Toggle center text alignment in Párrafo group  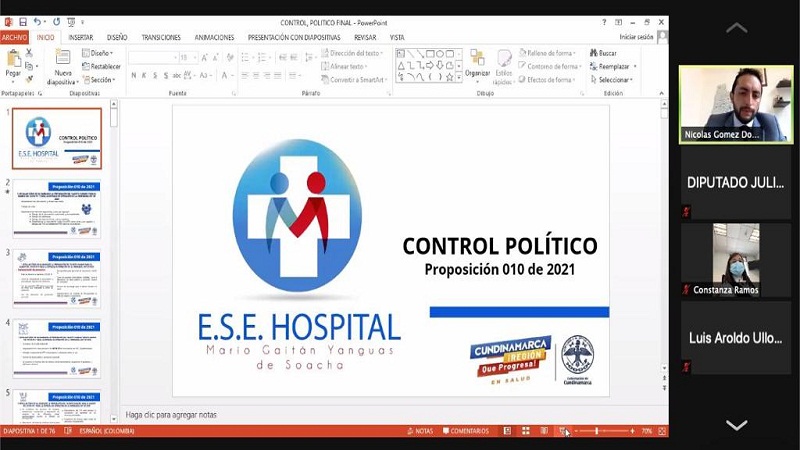pyautogui.click(x=256, y=76)
